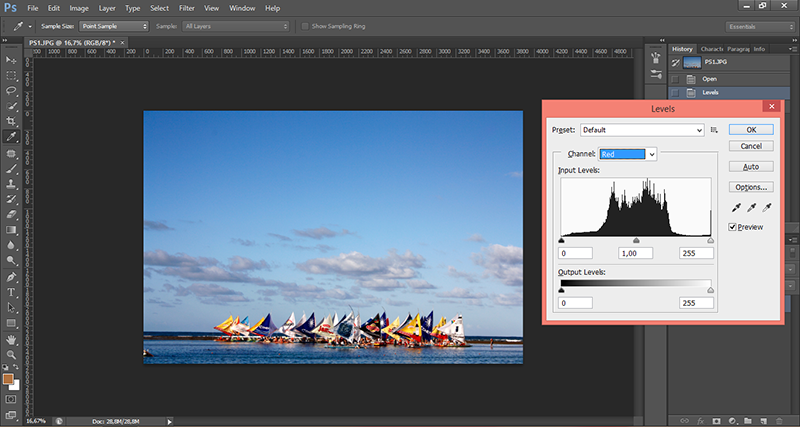
Task: Switch to the Characts panel tab
Action: (712, 48)
